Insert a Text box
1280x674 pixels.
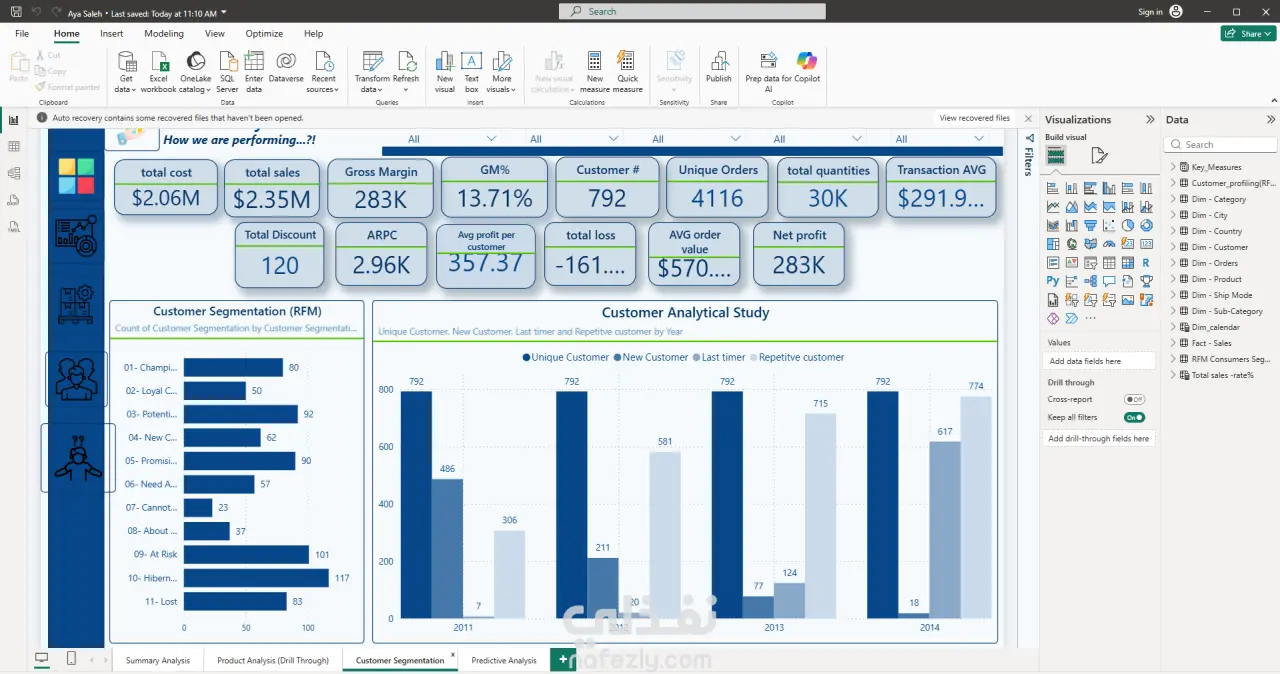471,71
